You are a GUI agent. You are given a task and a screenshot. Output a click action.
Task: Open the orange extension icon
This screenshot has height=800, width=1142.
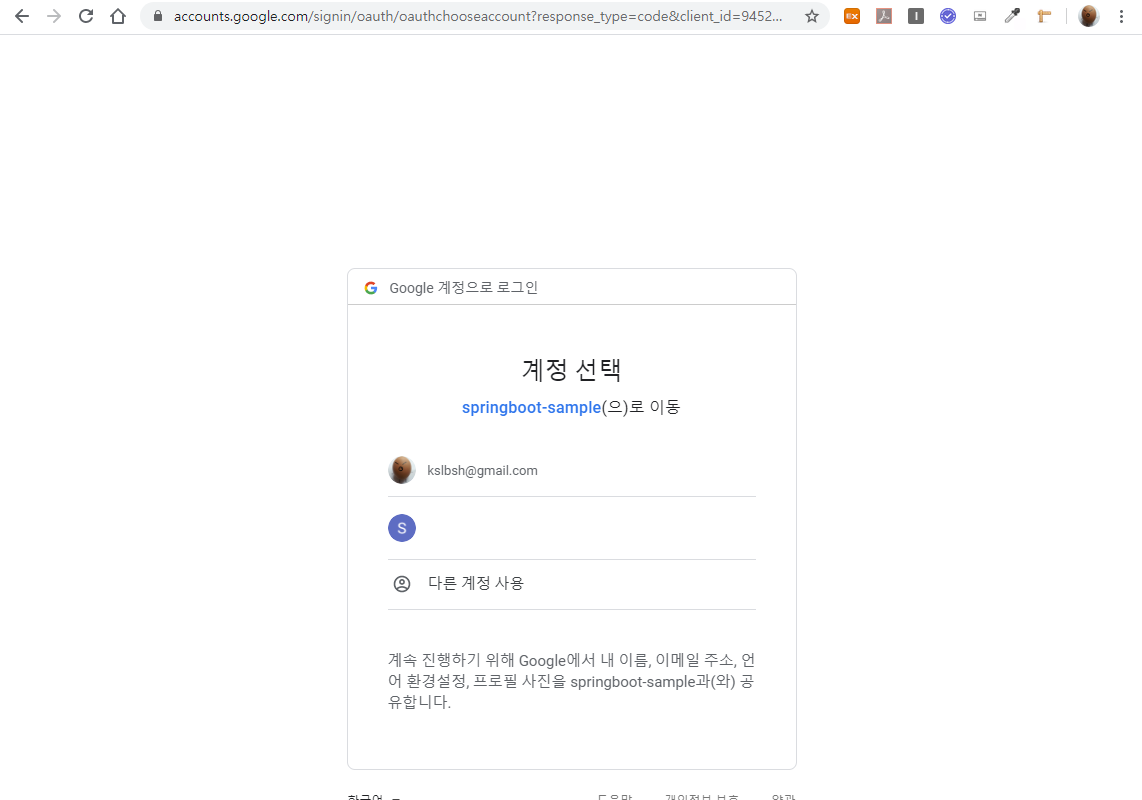point(851,16)
